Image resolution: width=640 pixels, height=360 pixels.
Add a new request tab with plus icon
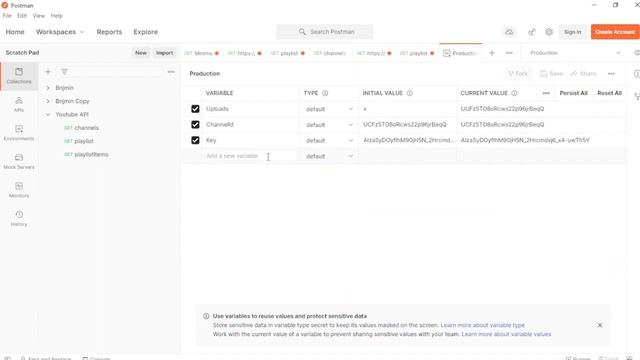coord(492,53)
